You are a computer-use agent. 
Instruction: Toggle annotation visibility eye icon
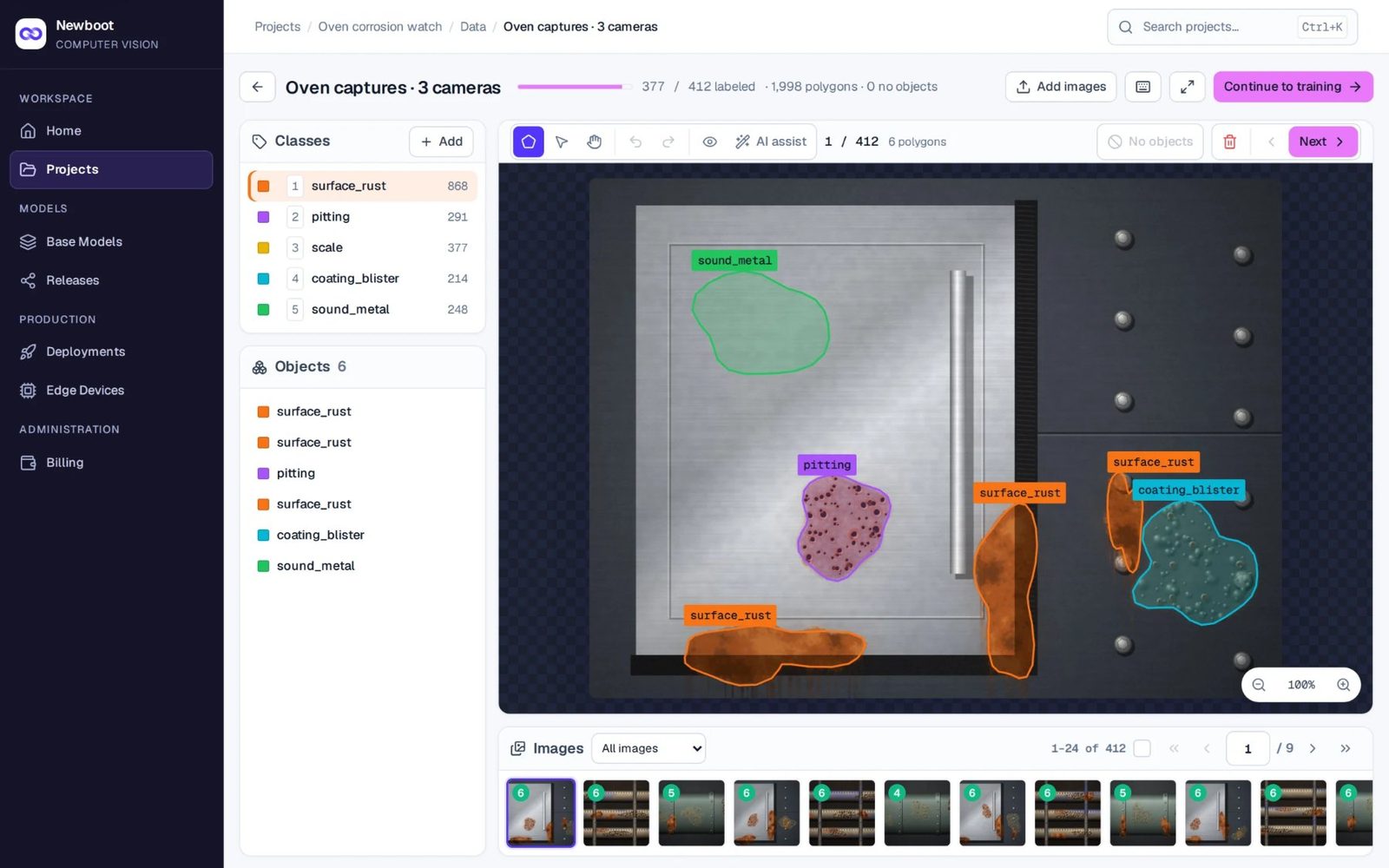click(x=709, y=141)
